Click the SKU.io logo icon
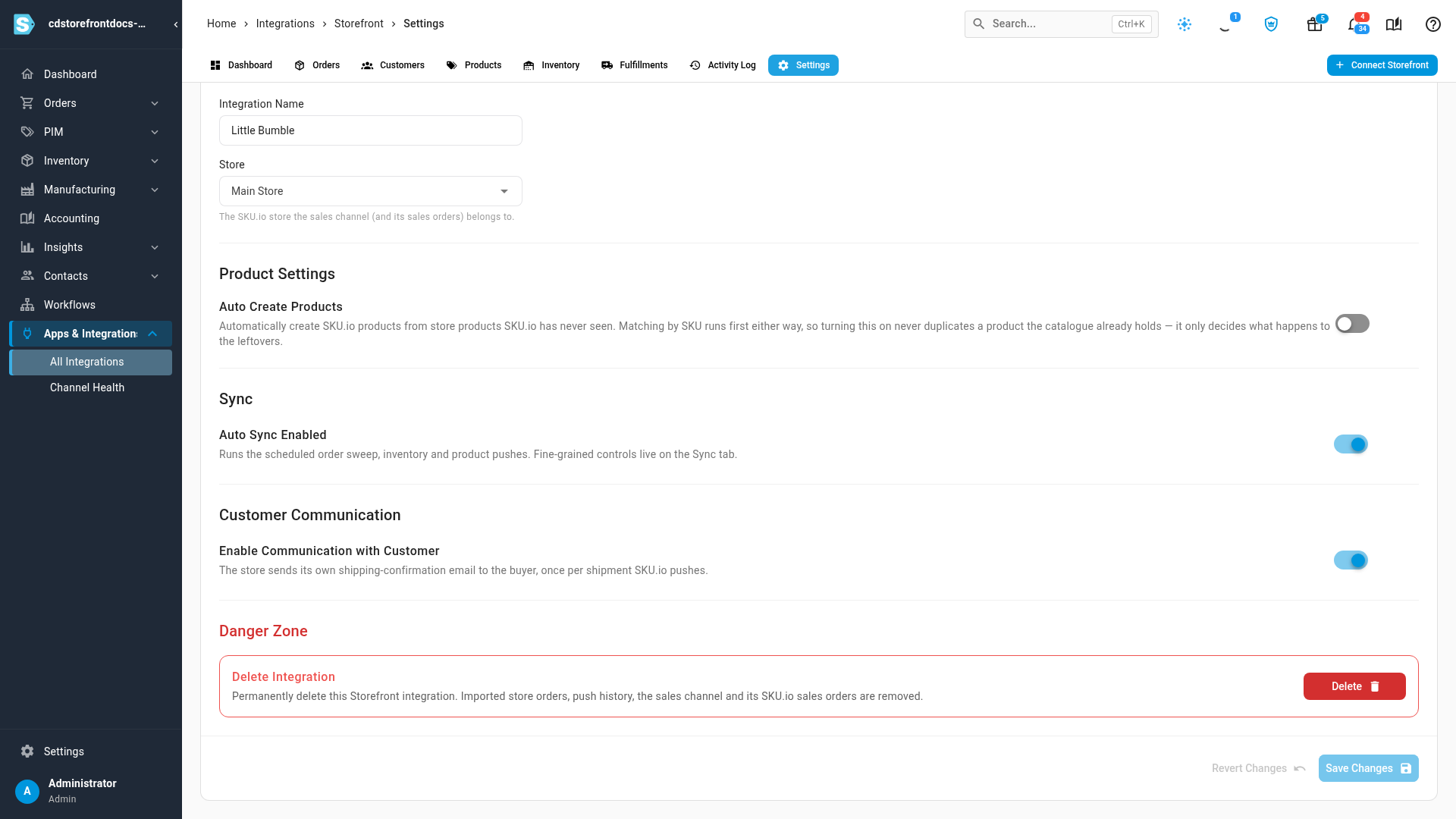This screenshot has width=1456, height=819. tap(24, 24)
